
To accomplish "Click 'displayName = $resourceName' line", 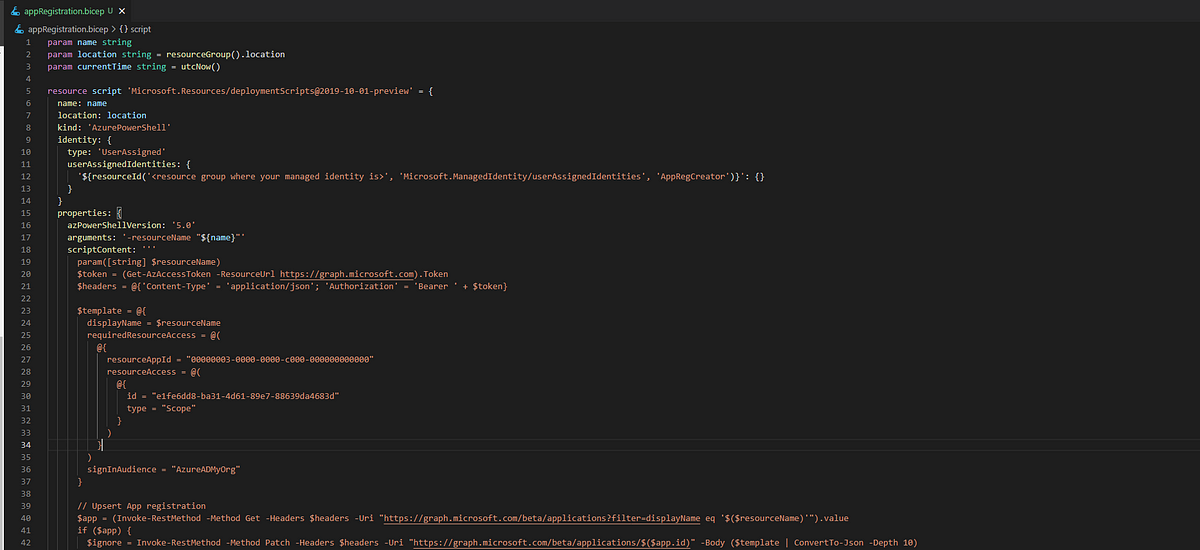I will (x=153, y=322).
